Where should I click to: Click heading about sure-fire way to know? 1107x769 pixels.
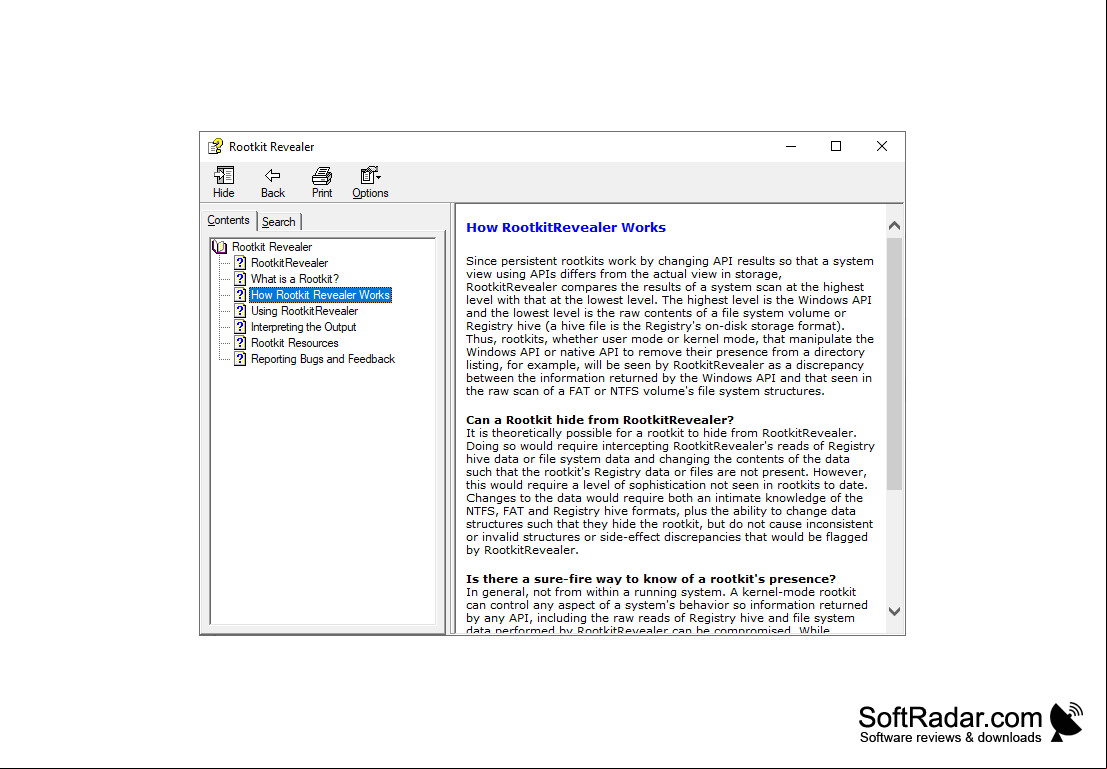click(651, 579)
